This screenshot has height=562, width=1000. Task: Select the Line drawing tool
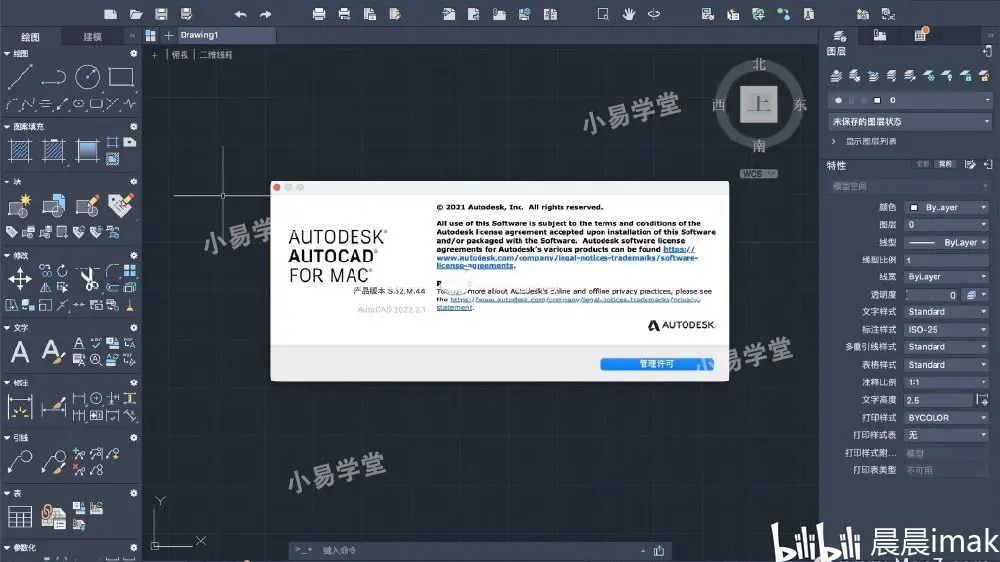coord(20,77)
